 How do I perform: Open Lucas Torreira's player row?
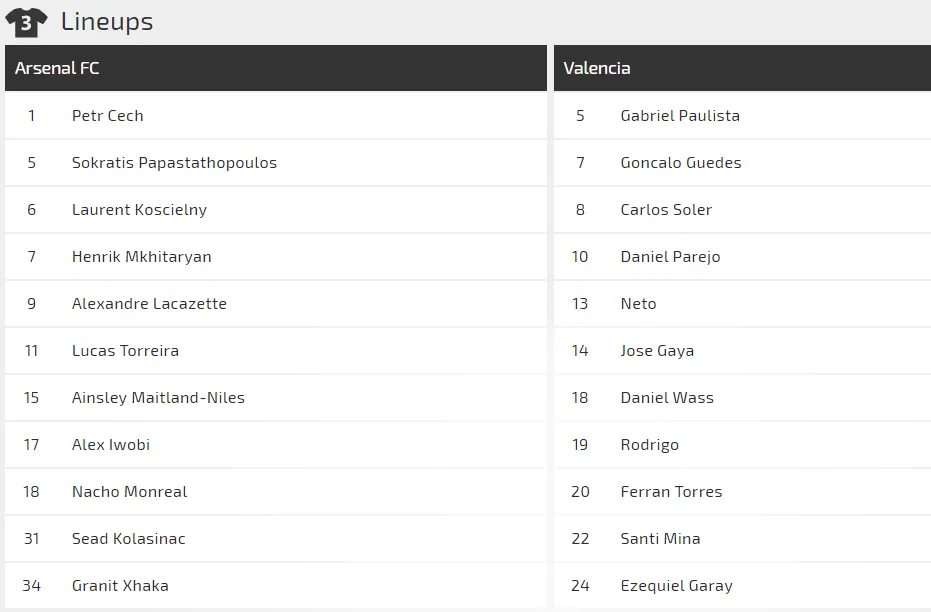125,351
